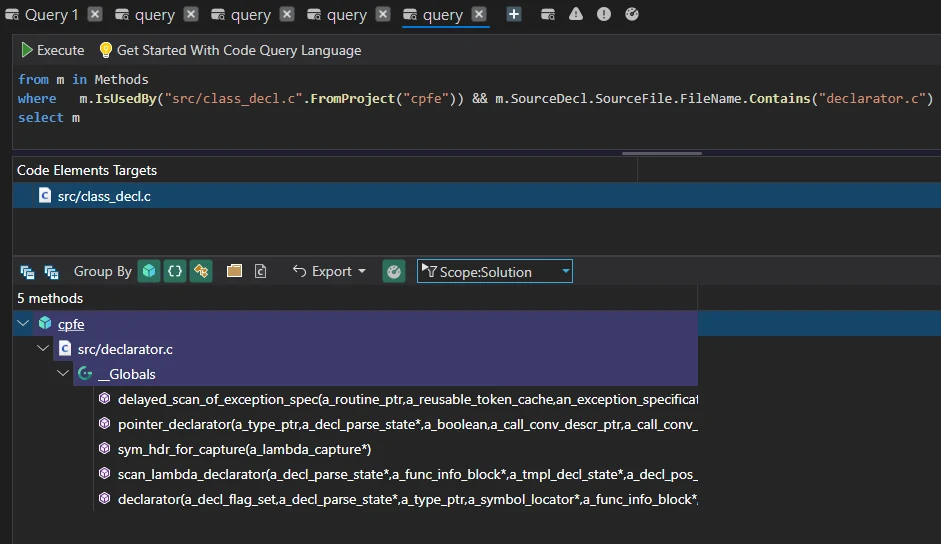The height and width of the screenshot is (544, 941).
Task: Click the Code Elements Targets column header
Action: (x=87, y=171)
